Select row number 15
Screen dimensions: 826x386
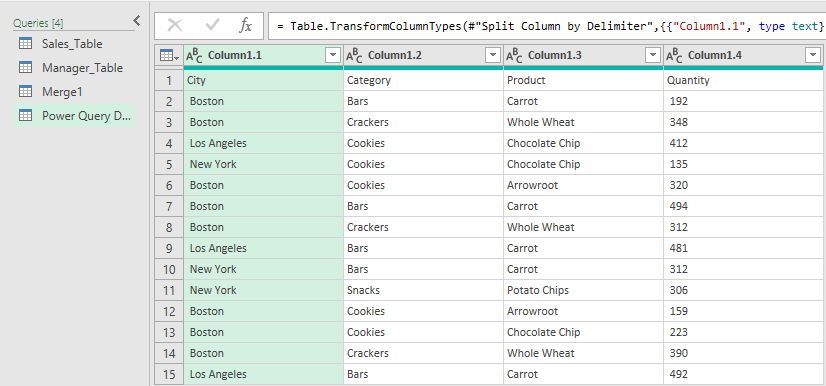tap(169, 374)
